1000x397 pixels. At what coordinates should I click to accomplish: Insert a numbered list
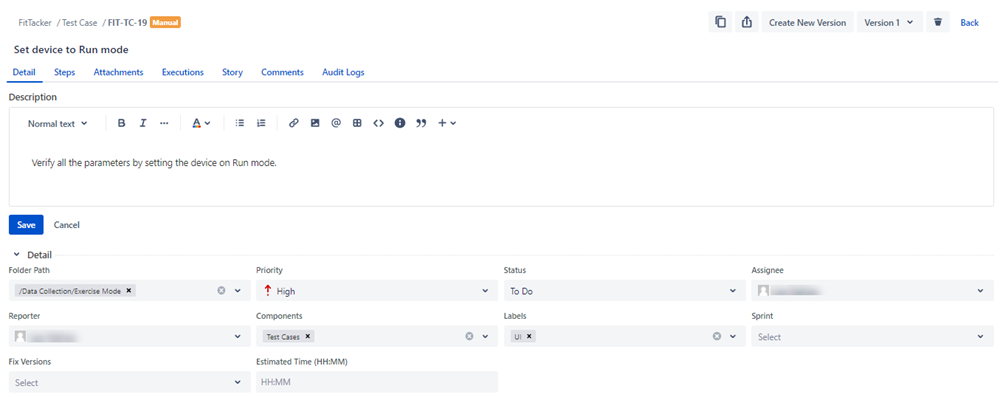point(261,123)
